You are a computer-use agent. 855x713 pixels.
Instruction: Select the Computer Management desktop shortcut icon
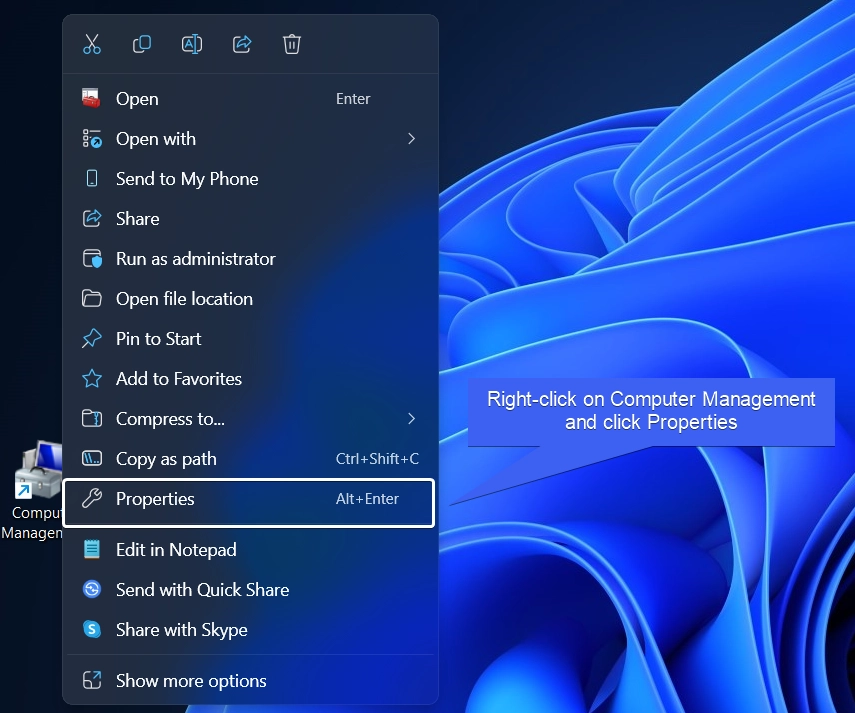(x=37, y=471)
